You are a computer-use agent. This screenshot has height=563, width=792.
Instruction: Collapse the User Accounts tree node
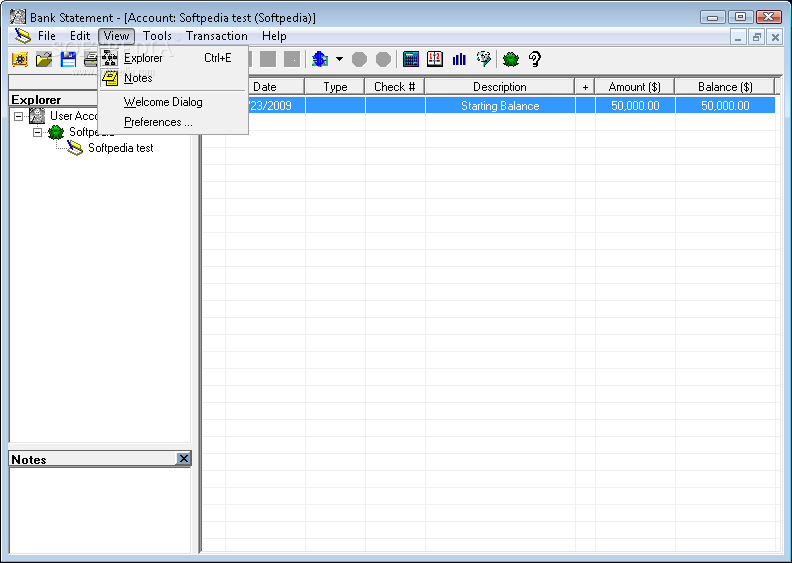pos(18,116)
